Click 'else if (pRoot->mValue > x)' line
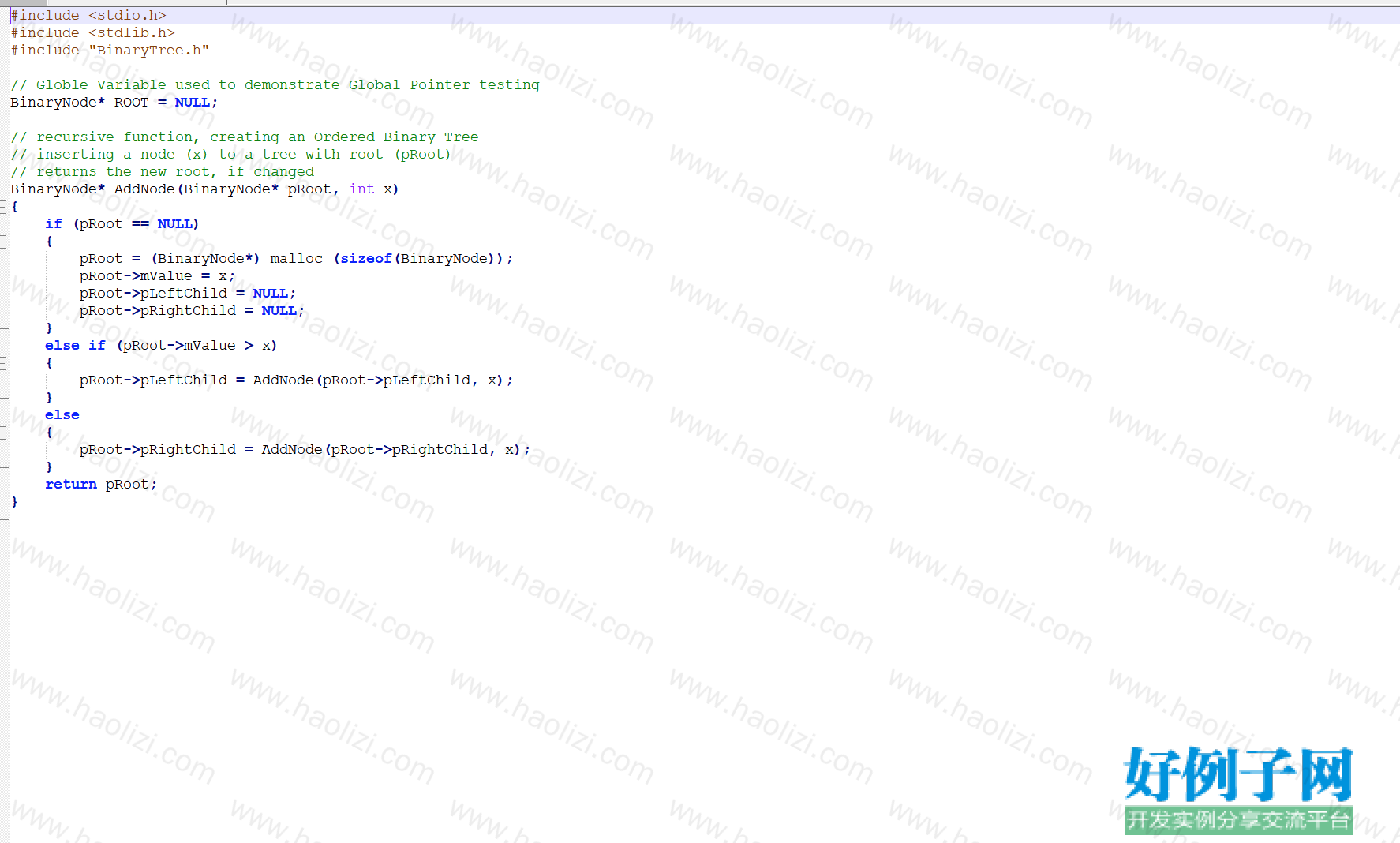Image resolution: width=1400 pixels, height=843 pixels. click(161, 346)
